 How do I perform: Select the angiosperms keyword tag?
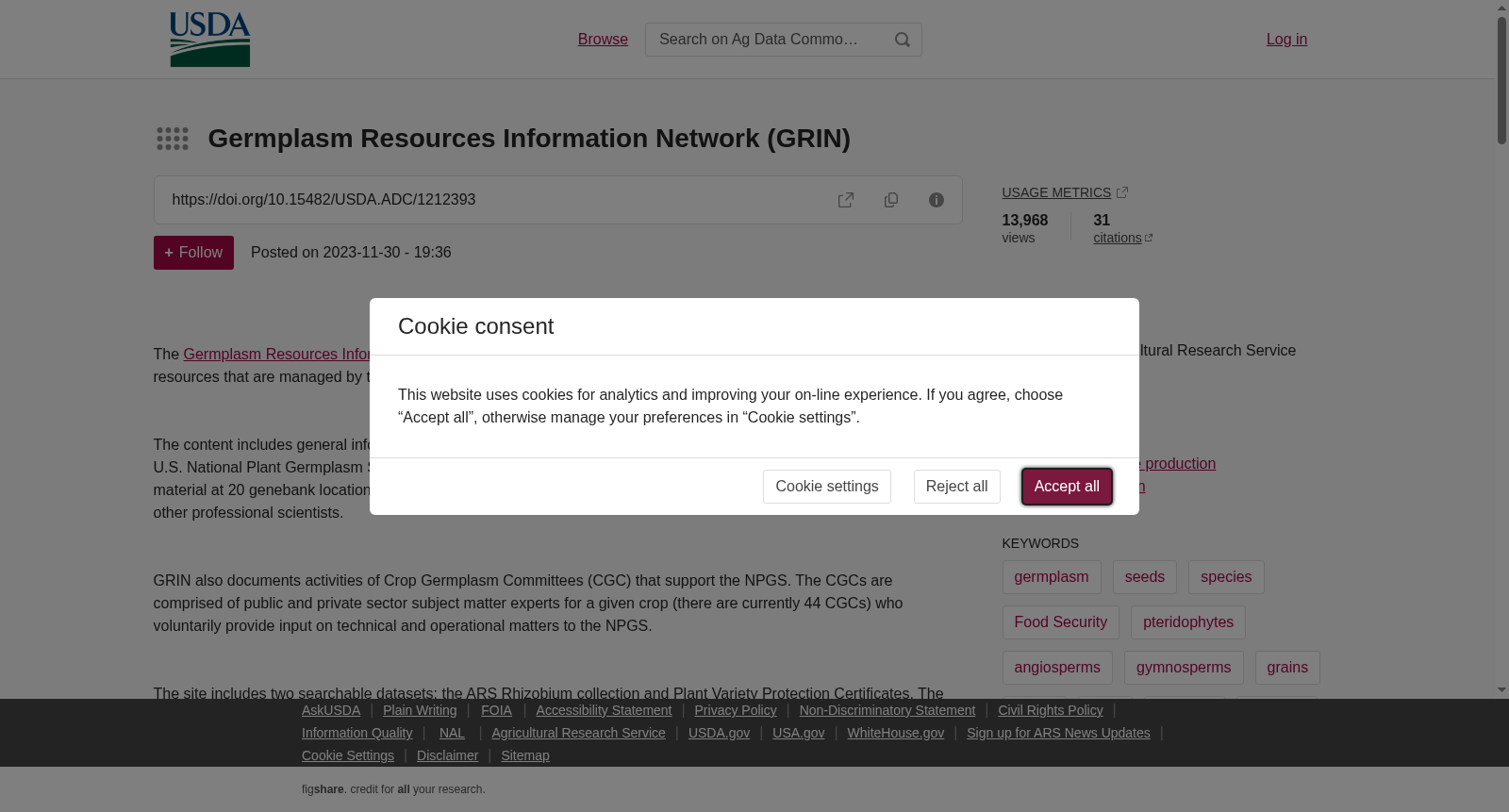coord(1057,668)
